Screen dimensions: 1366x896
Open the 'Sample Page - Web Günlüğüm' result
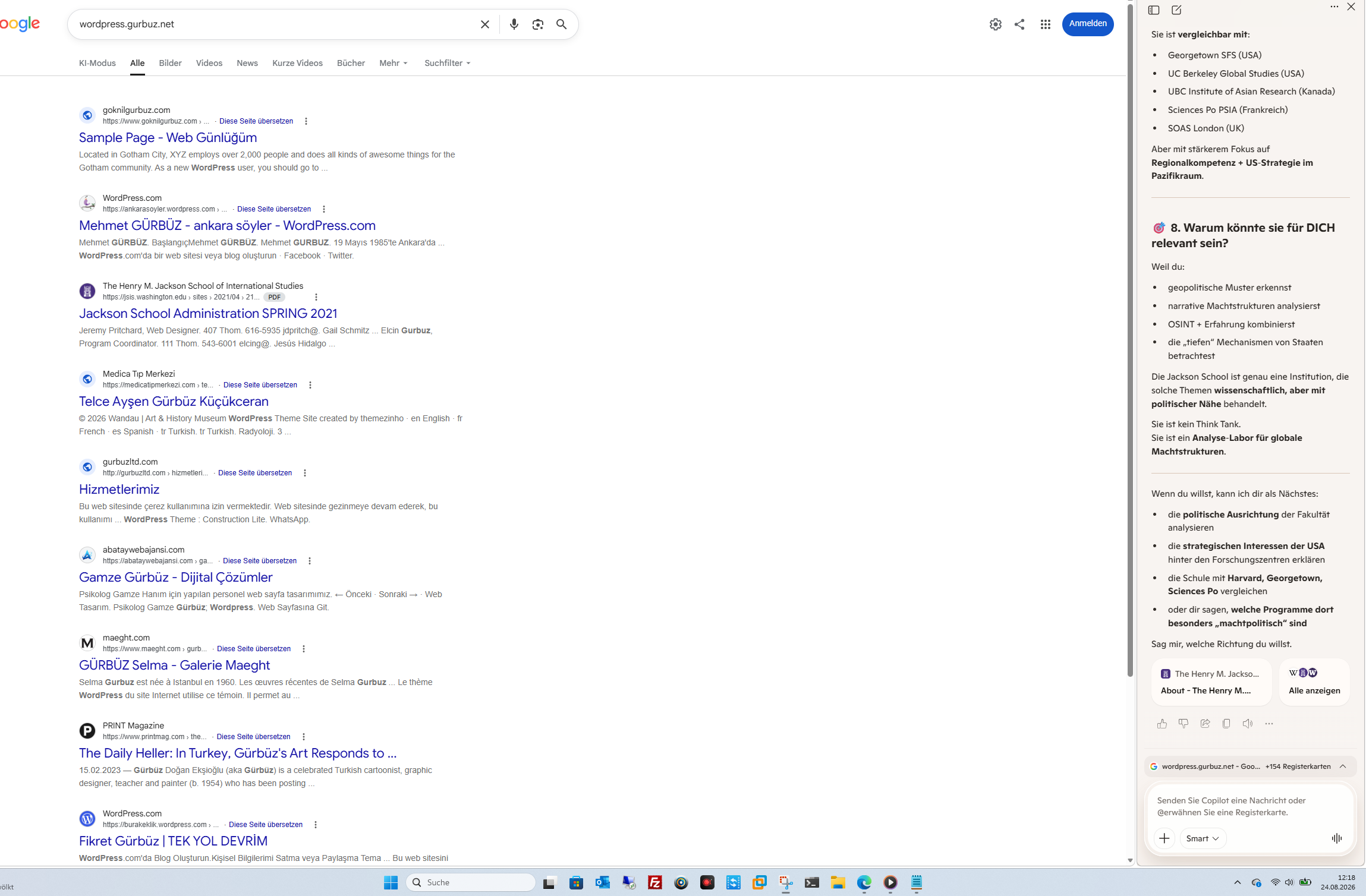pyautogui.click(x=168, y=138)
